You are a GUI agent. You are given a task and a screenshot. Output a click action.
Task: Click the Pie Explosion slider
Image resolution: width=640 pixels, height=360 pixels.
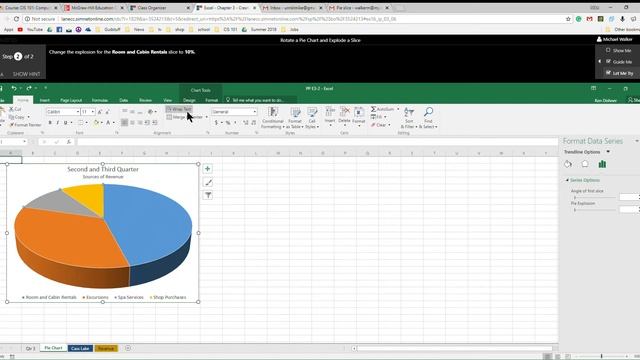pos(594,210)
